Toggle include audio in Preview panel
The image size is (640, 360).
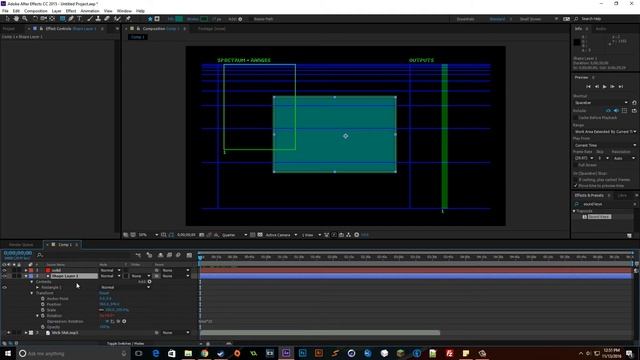tap(616, 111)
